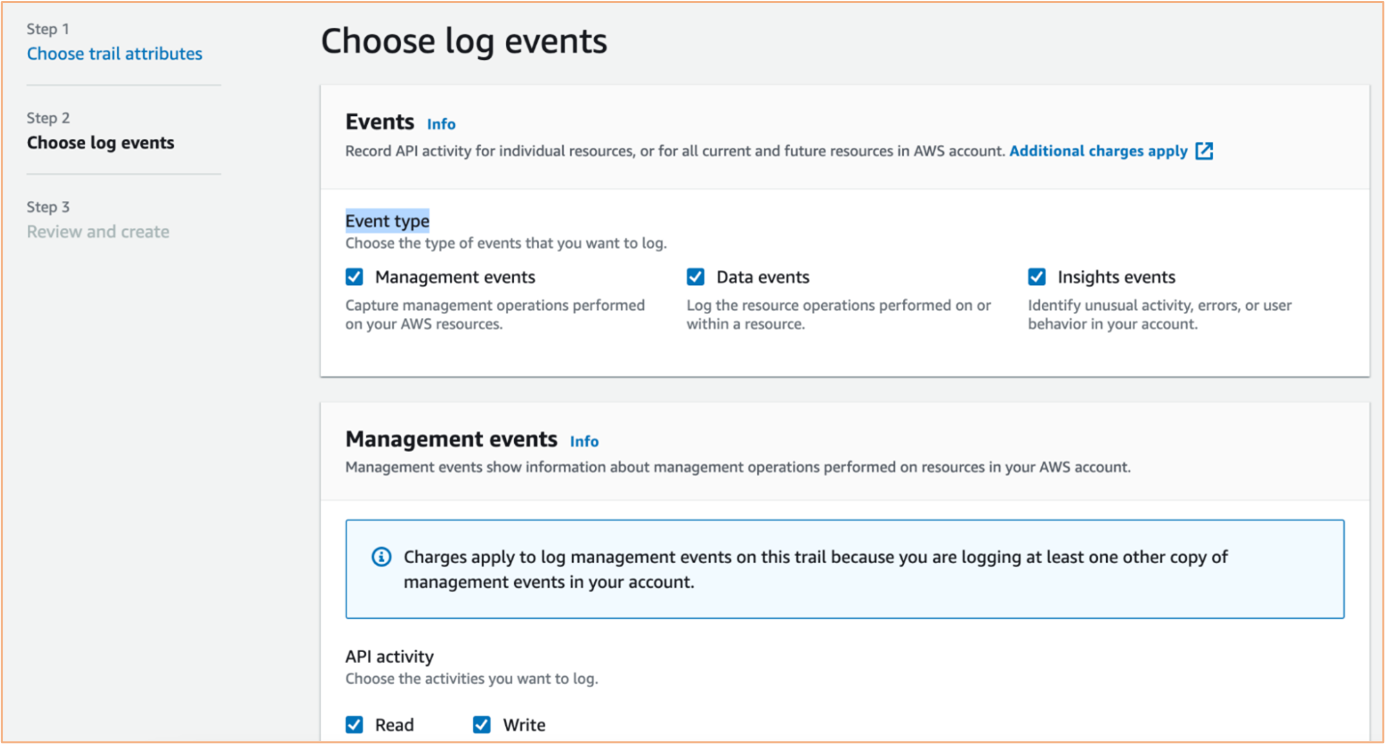This screenshot has width=1385, height=744.
Task: Click the 'Charges apply to log management events' notice
Action: (845, 569)
